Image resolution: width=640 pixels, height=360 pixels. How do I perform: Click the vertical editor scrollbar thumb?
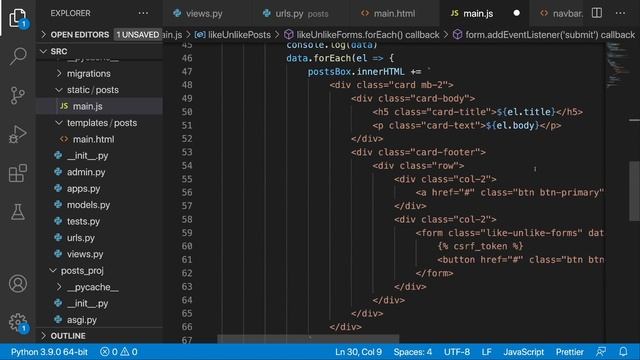pos(634,191)
